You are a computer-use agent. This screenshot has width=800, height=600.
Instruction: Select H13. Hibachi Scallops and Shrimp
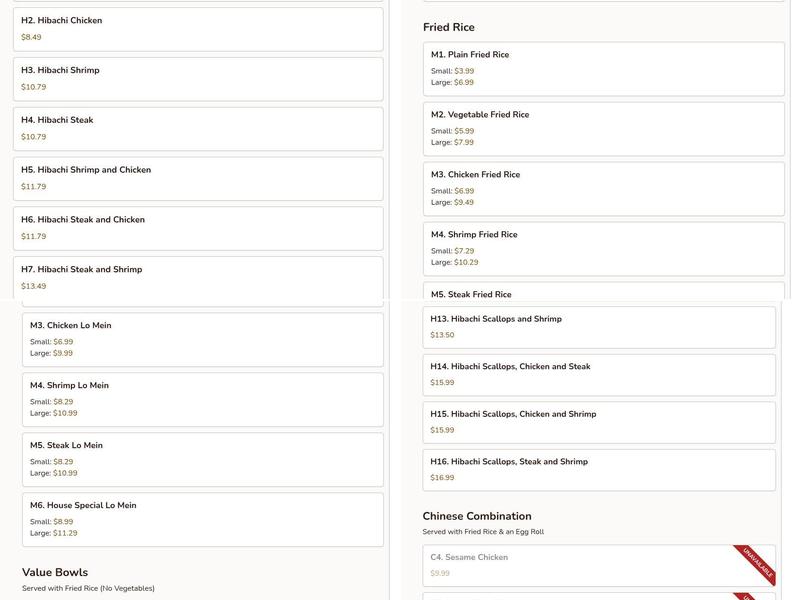click(x=598, y=327)
